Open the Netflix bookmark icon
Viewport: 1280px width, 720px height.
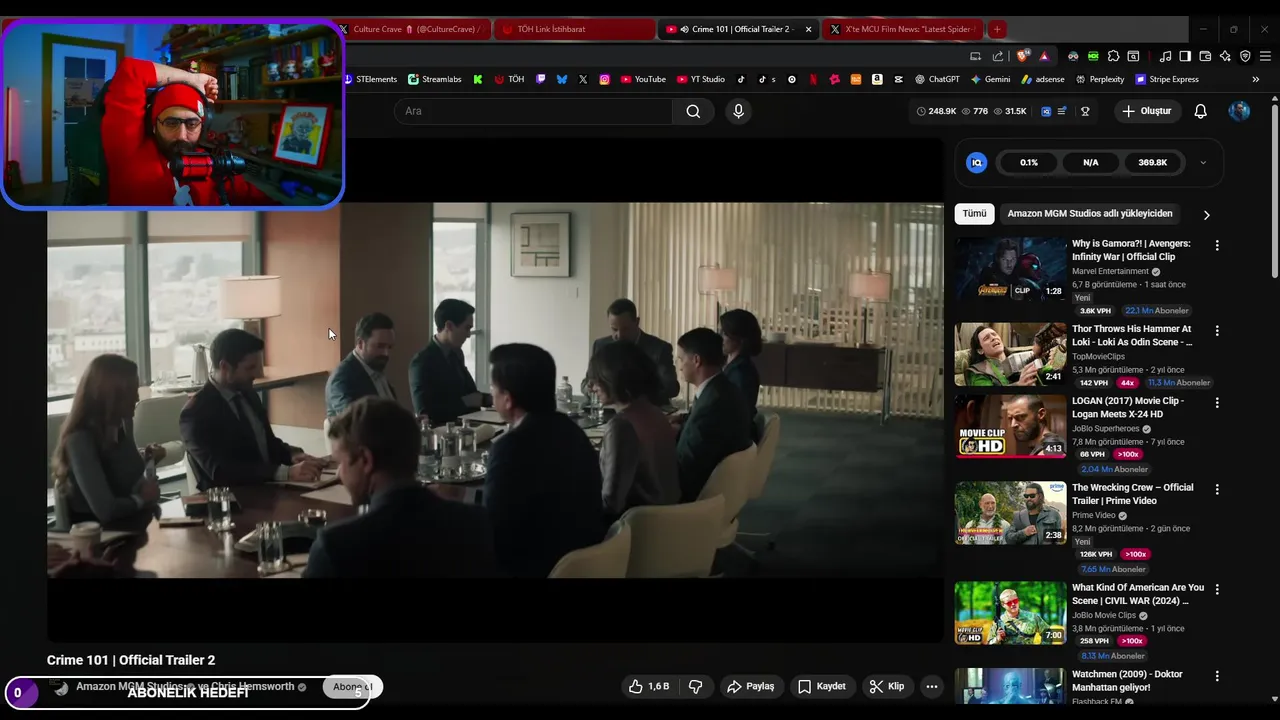click(x=813, y=79)
